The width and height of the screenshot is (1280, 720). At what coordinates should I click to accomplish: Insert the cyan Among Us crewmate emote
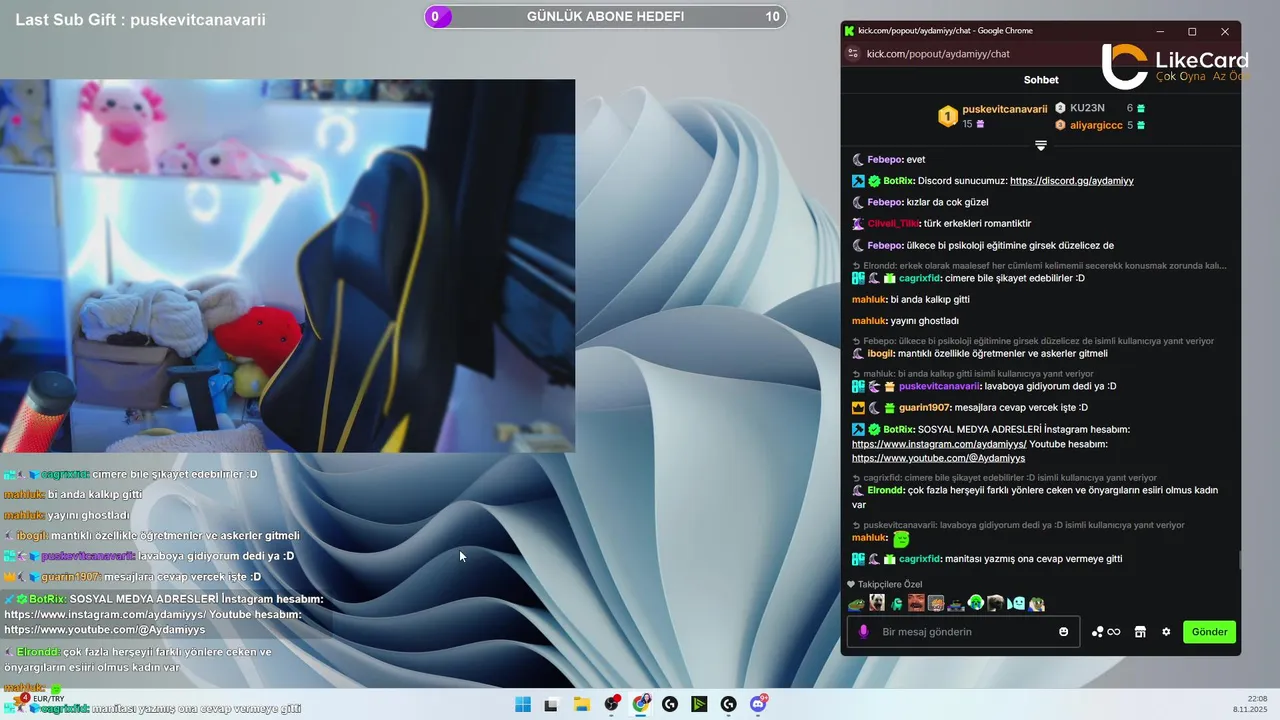(897, 603)
